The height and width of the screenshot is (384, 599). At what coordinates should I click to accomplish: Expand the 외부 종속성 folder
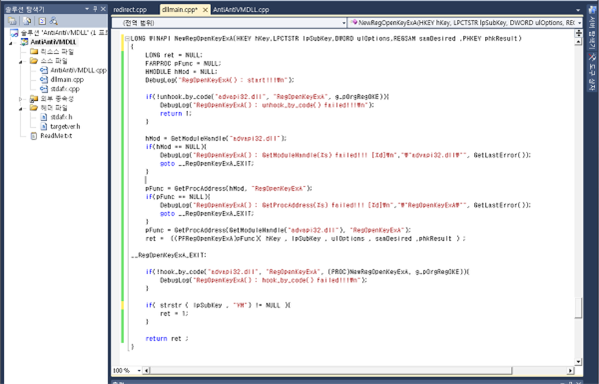21,99
